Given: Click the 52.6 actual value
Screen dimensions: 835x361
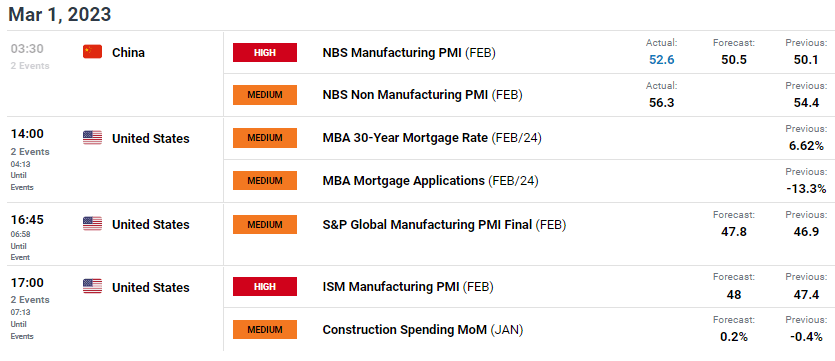Looking at the screenshot, I should pyautogui.click(x=661, y=60).
